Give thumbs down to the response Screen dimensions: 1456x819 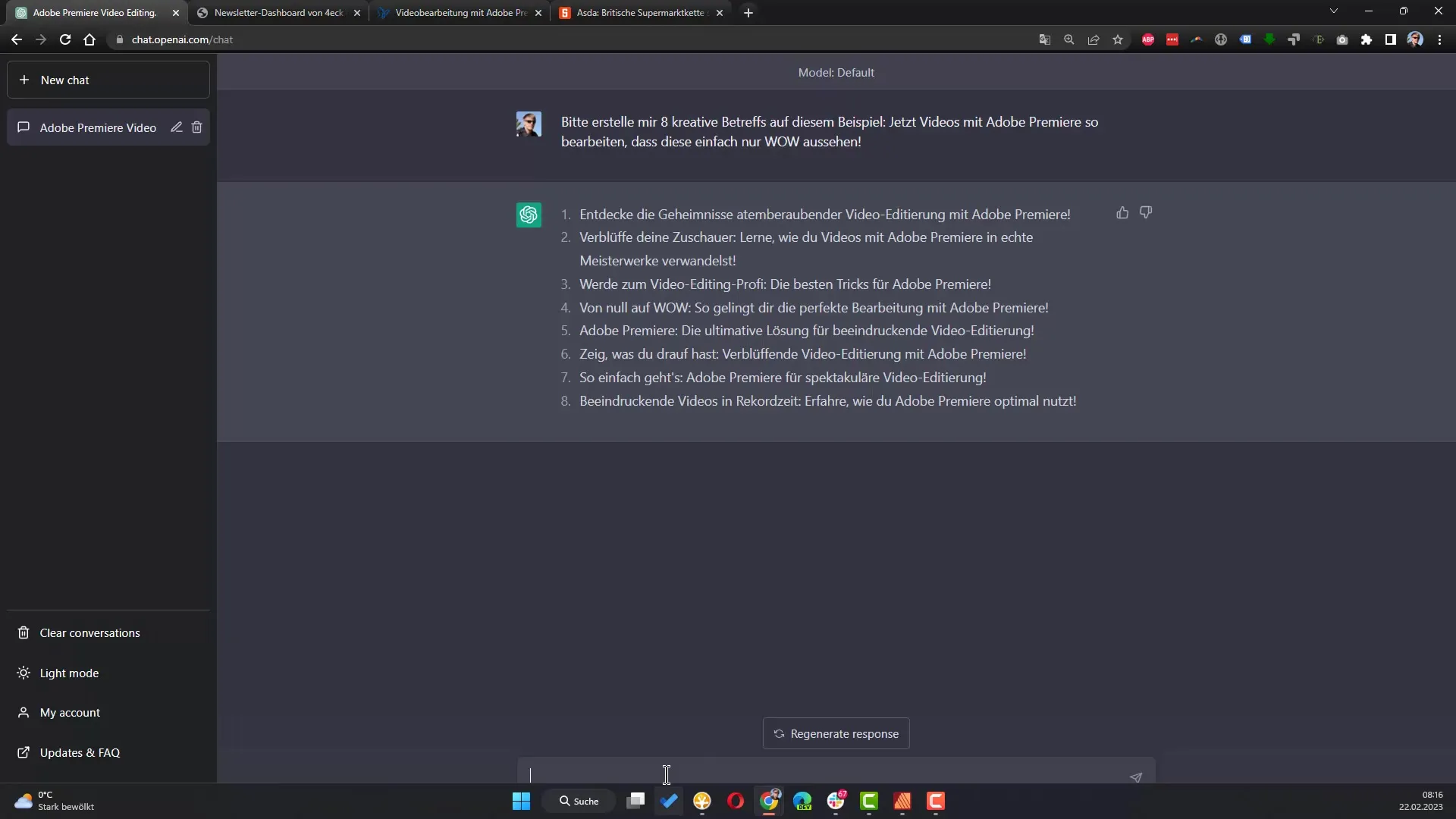pyautogui.click(x=1146, y=212)
